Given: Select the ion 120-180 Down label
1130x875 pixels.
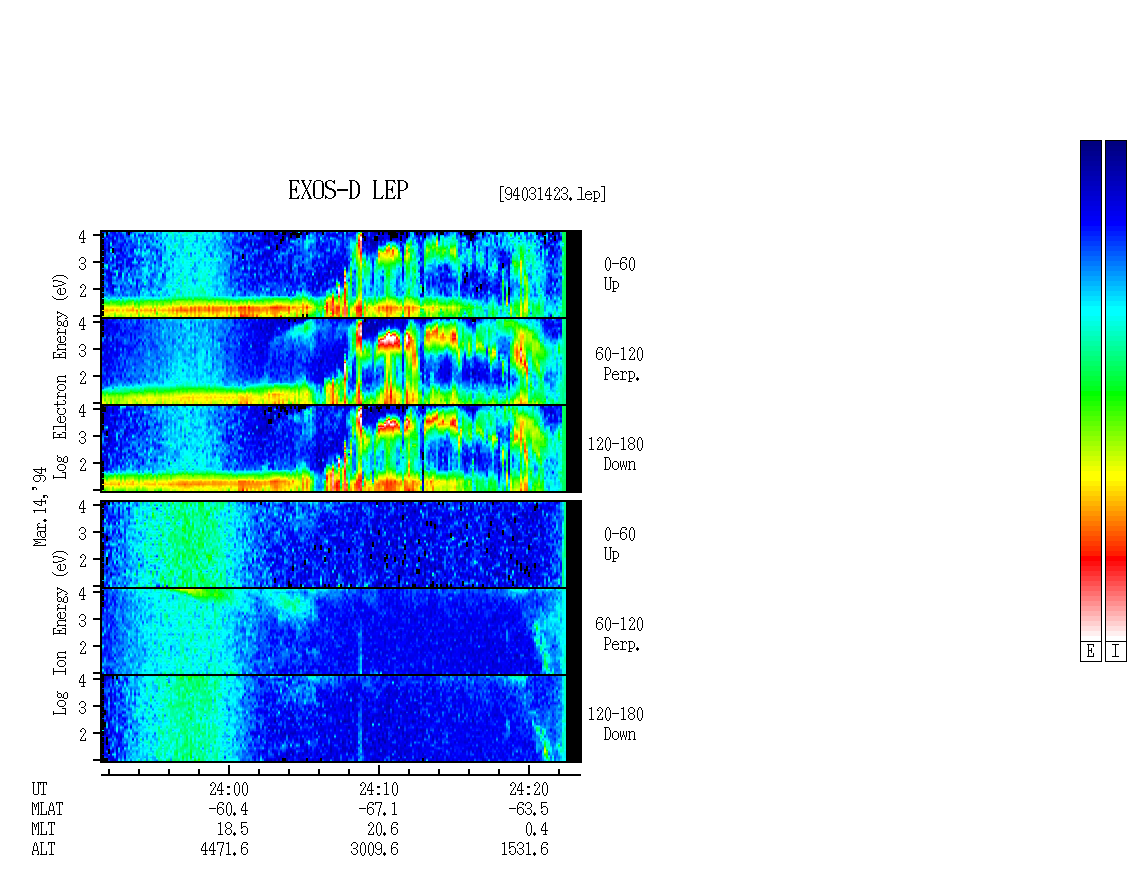Looking at the screenshot, I should [615, 724].
